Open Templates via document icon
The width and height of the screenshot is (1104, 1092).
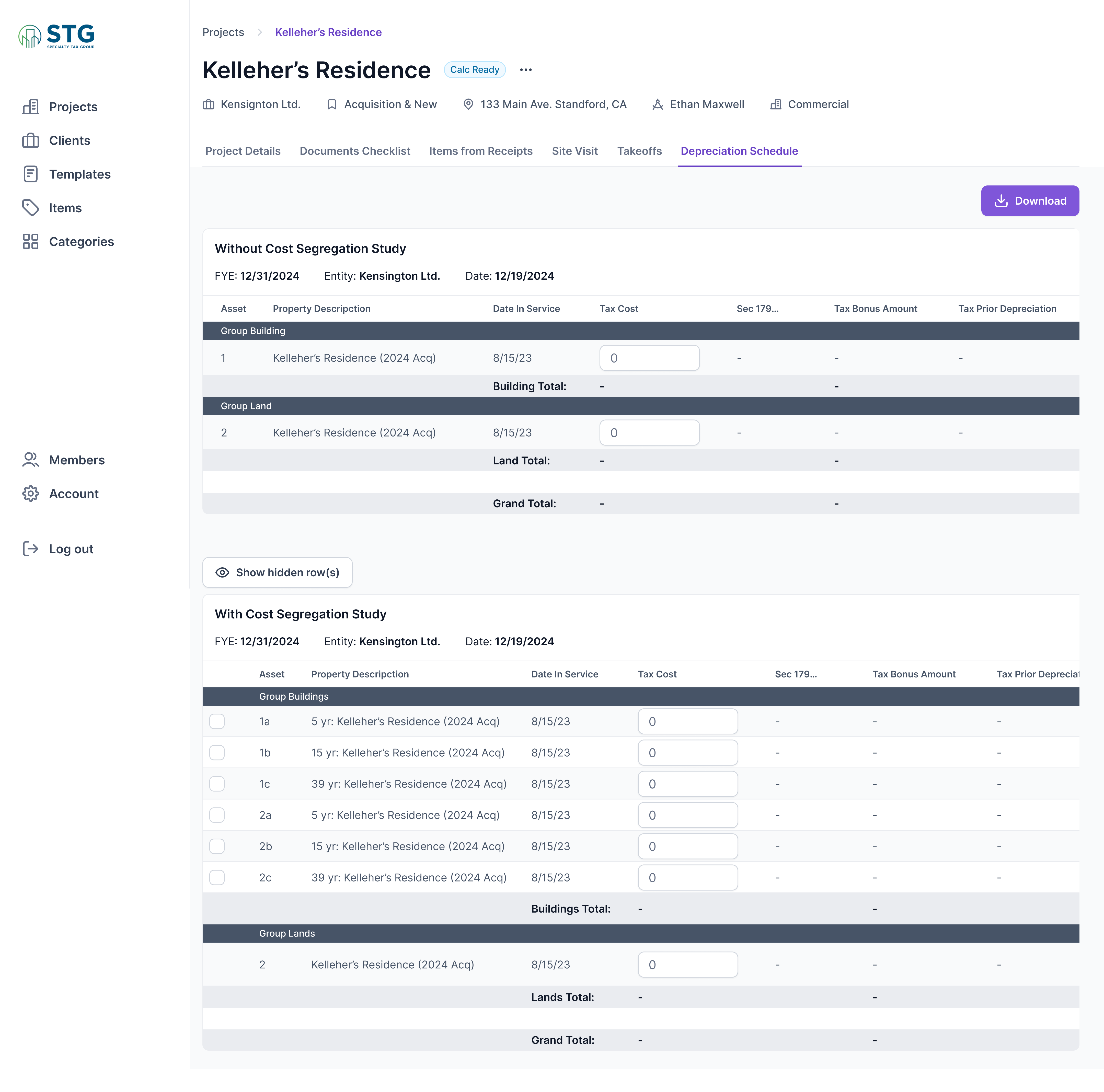pyautogui.click(x=30, y=174)
